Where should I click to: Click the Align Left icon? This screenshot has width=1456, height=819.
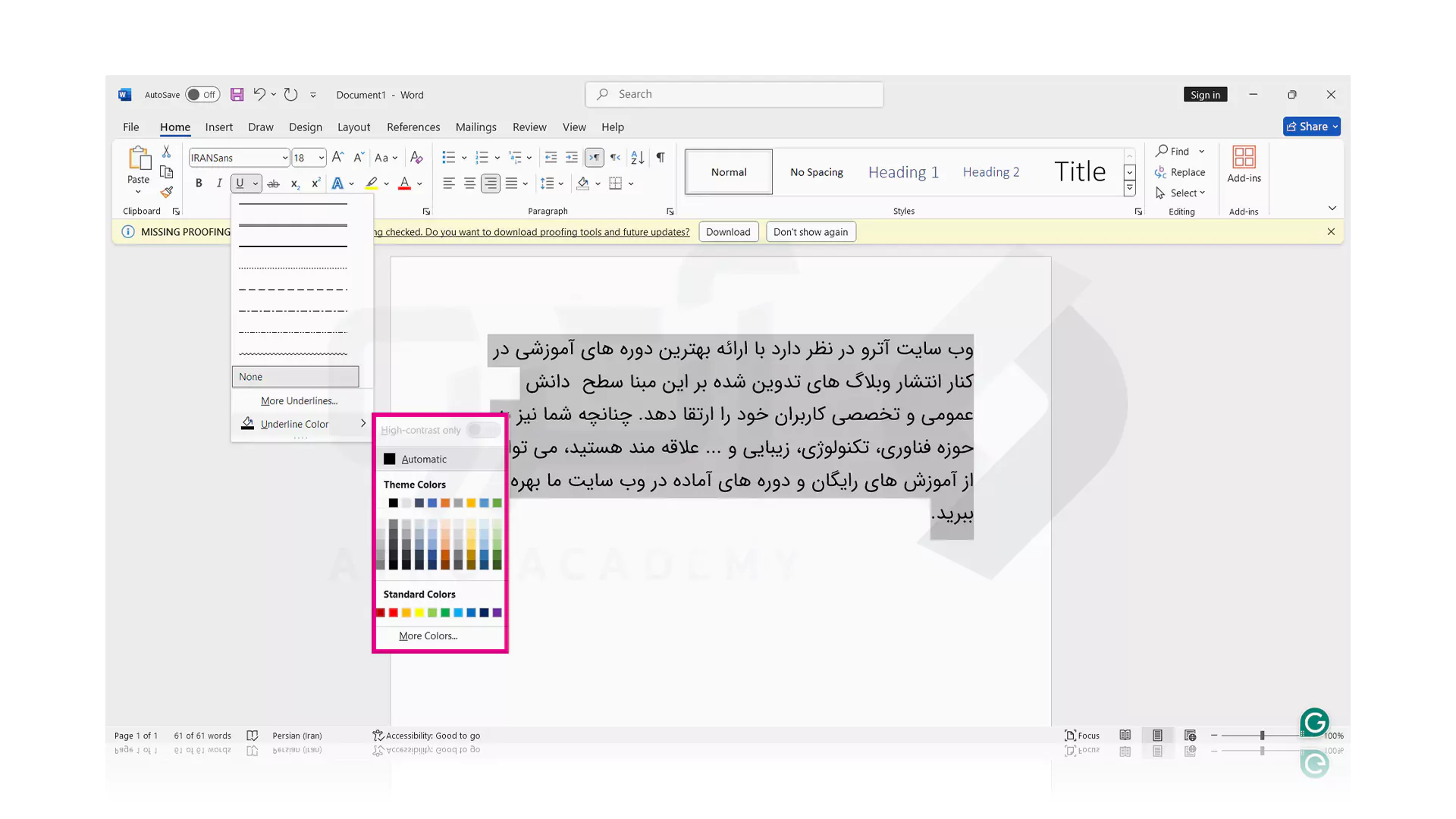point(449,184)
